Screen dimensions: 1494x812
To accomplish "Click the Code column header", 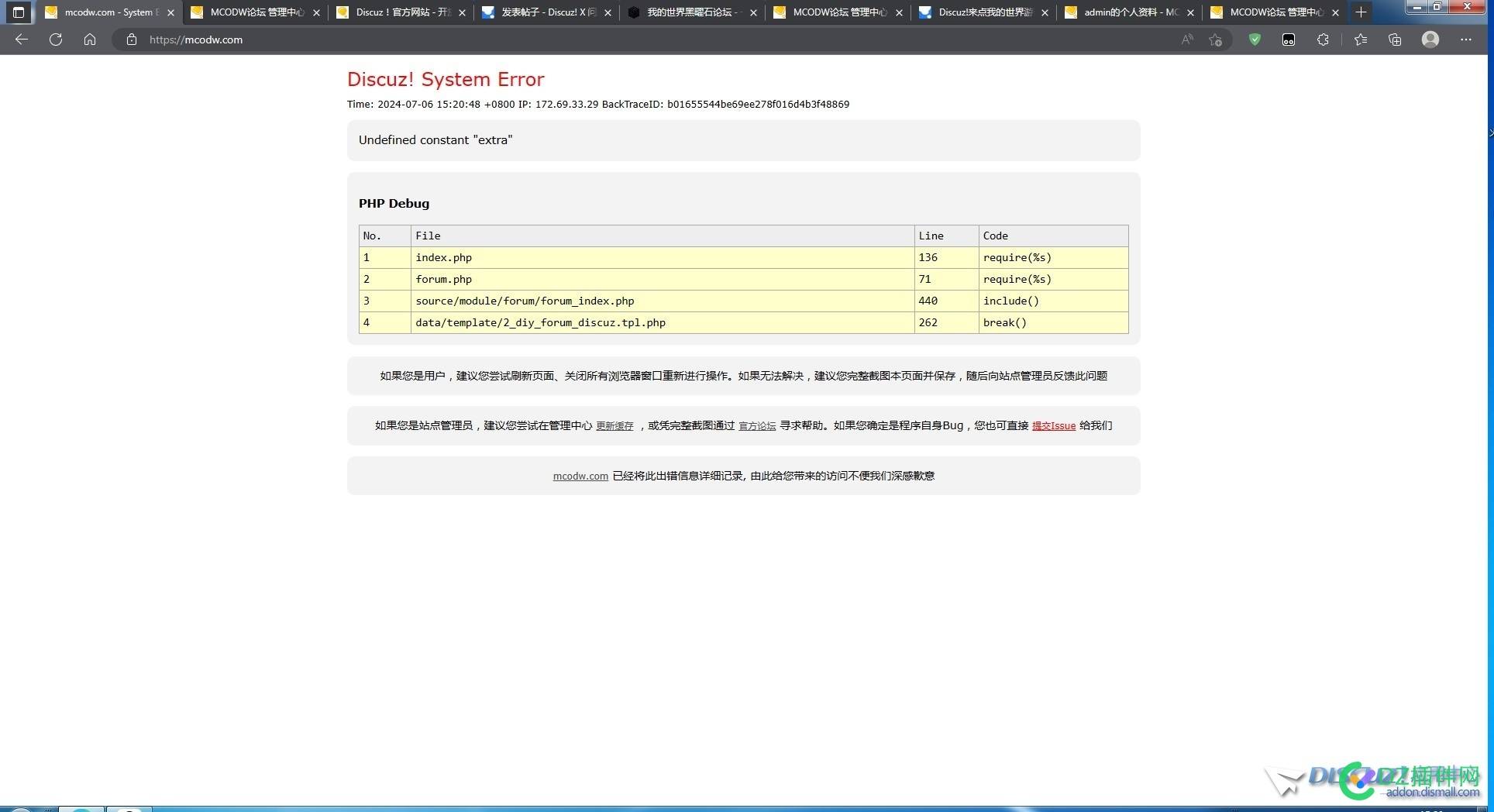I will point(1053,236).
